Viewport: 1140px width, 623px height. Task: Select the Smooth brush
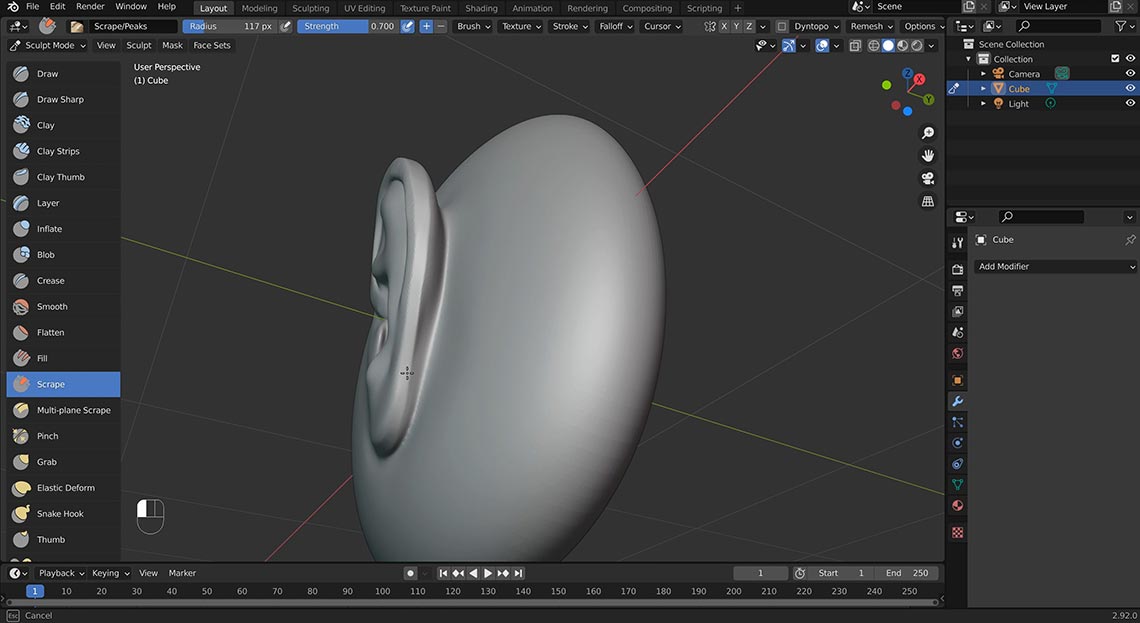[x=63, y=307]
